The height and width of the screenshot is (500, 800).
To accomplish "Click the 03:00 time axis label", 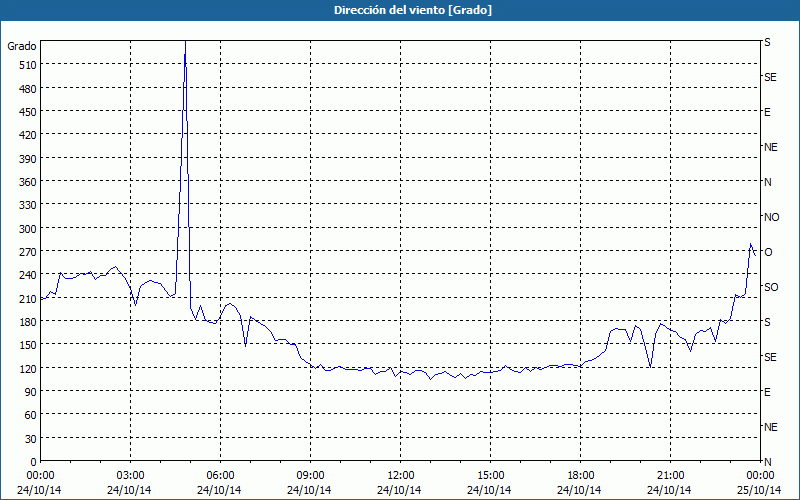I will pyautogui.click(x=130, y=476).
